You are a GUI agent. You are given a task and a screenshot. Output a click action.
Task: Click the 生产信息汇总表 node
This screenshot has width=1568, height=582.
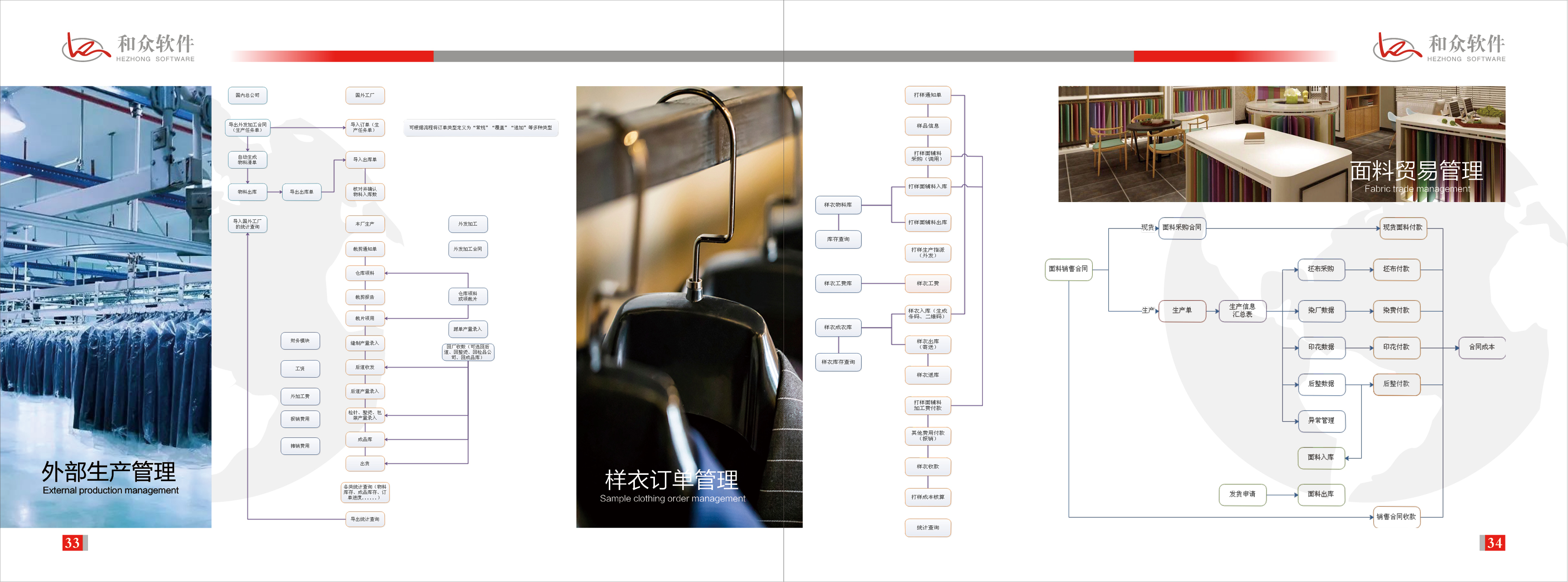tap(1242, 311)
